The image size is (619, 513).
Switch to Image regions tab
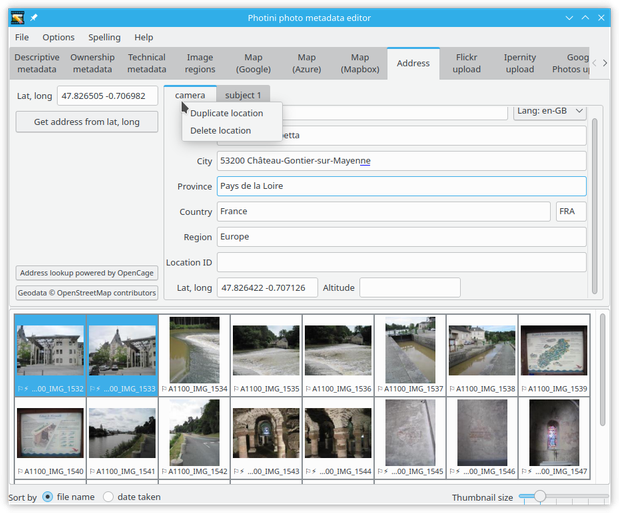pos(200,63)
